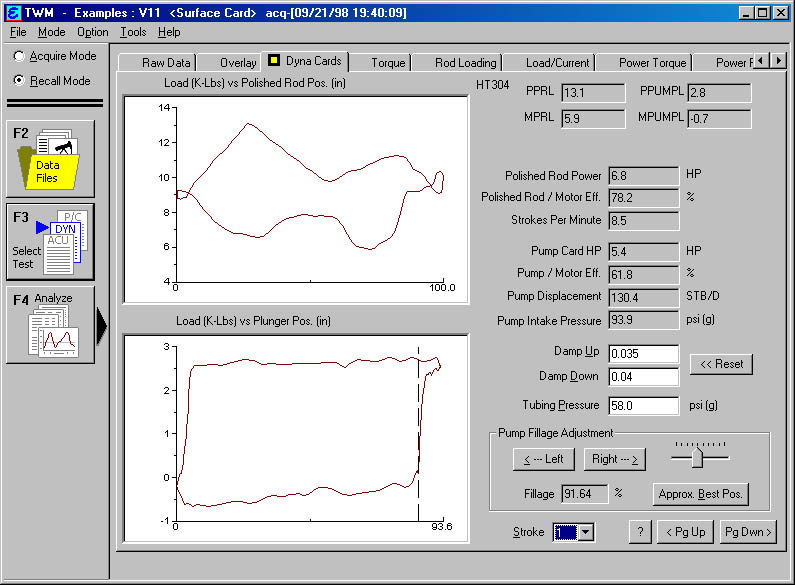Screen dimensions: 795x585
Task: Select Acquire Mode radio button
Action: tap(19, 57)
